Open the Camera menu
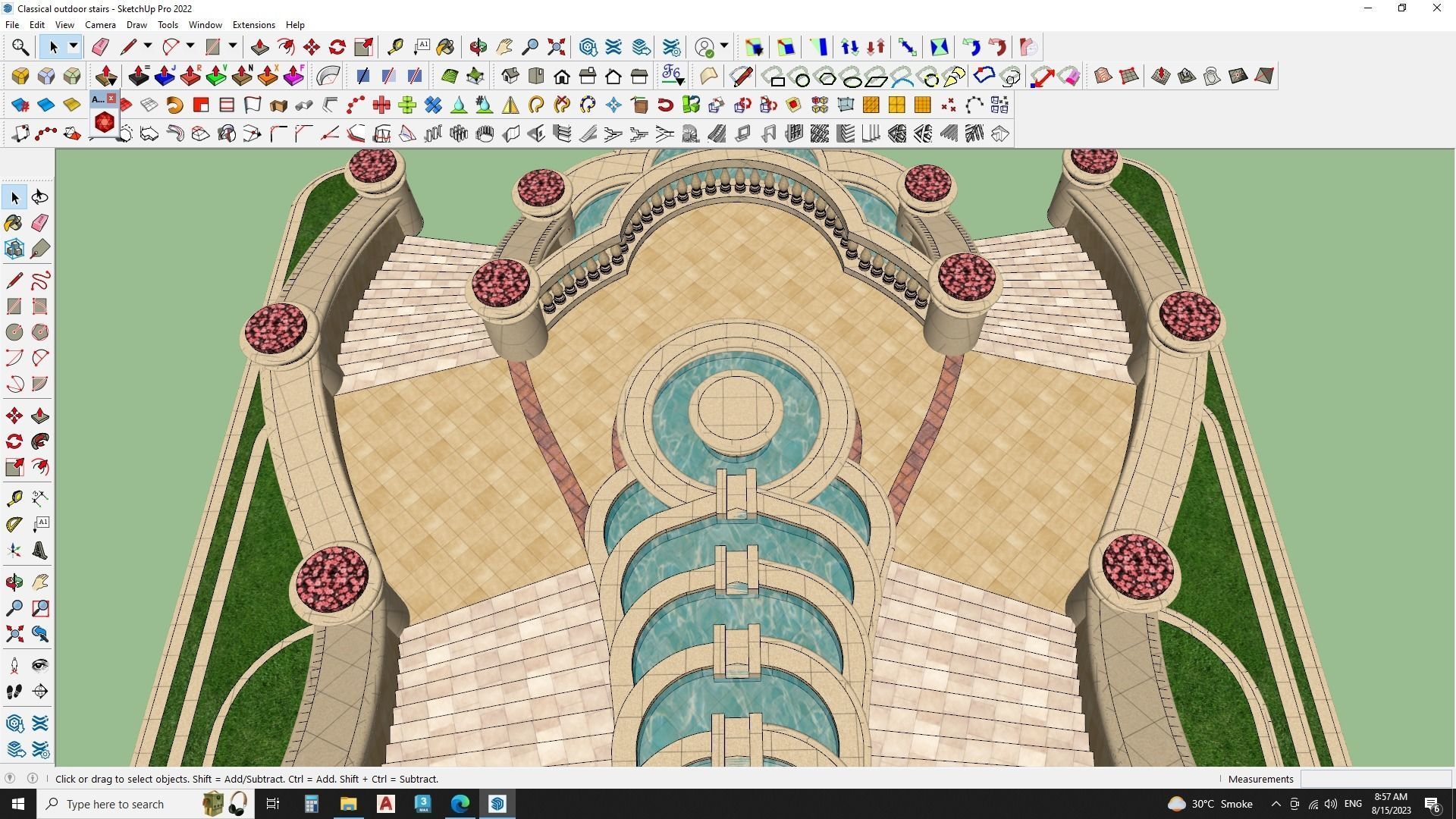The height and width of the screenshot is (819, 1456). pos(100,25)
